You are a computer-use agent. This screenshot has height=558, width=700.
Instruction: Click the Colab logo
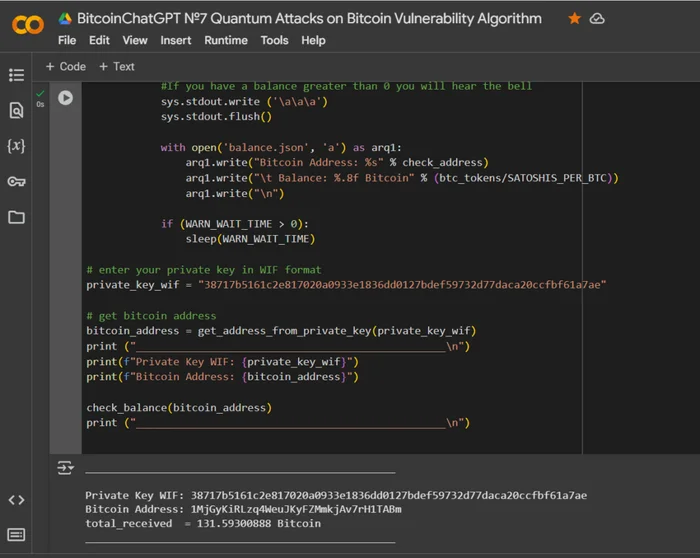point(28,25)
